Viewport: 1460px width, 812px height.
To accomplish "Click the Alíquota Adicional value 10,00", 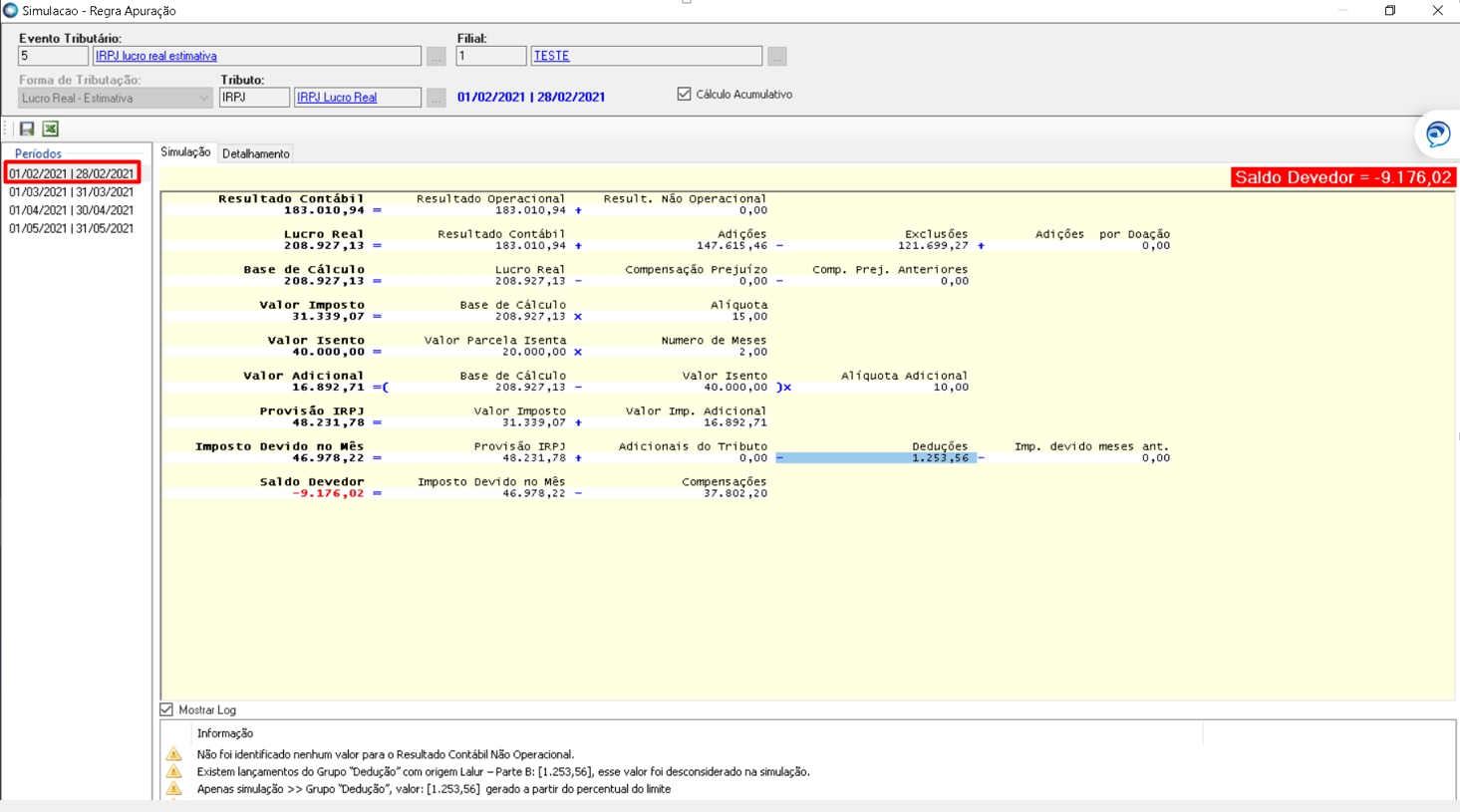I will pos(951,387).
